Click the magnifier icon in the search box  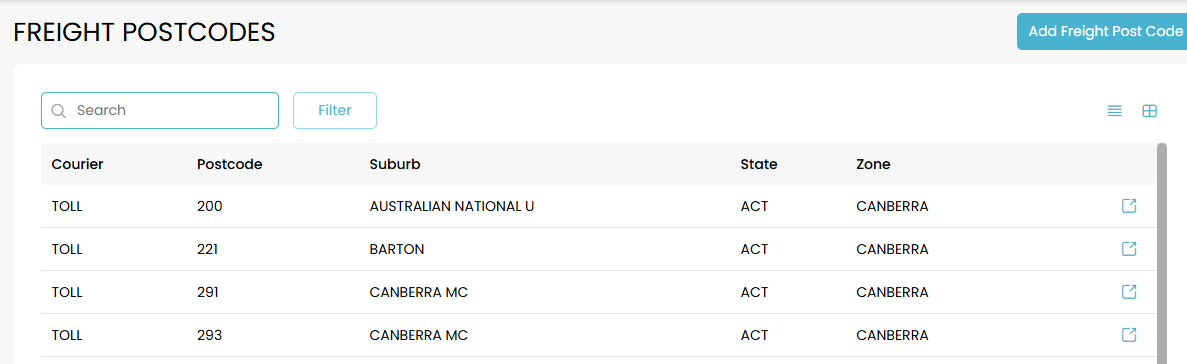point(58,110)
